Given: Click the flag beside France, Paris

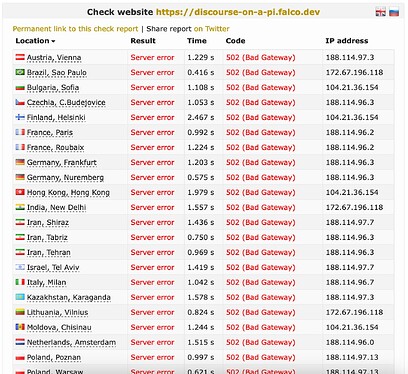Looking at the screenshot, I should click(x=20, y=132).
